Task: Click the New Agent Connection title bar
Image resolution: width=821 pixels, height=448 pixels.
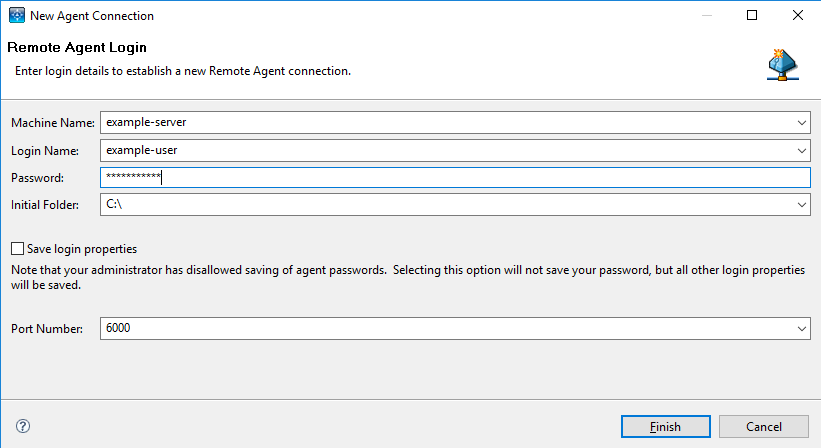Action: [x=400, y=16]
